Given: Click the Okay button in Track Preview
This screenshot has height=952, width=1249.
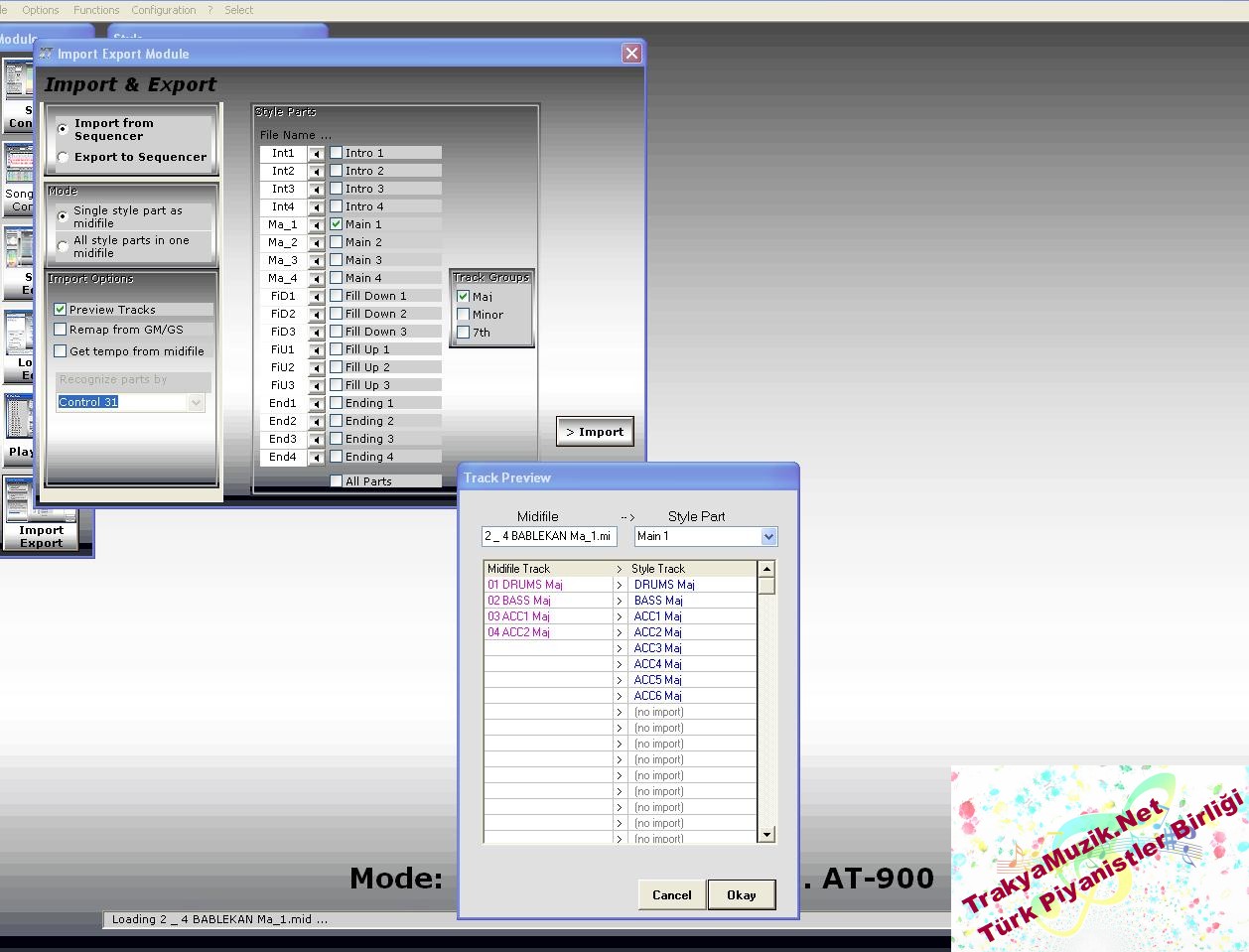Looking at the screenshot, I should 741,894.
